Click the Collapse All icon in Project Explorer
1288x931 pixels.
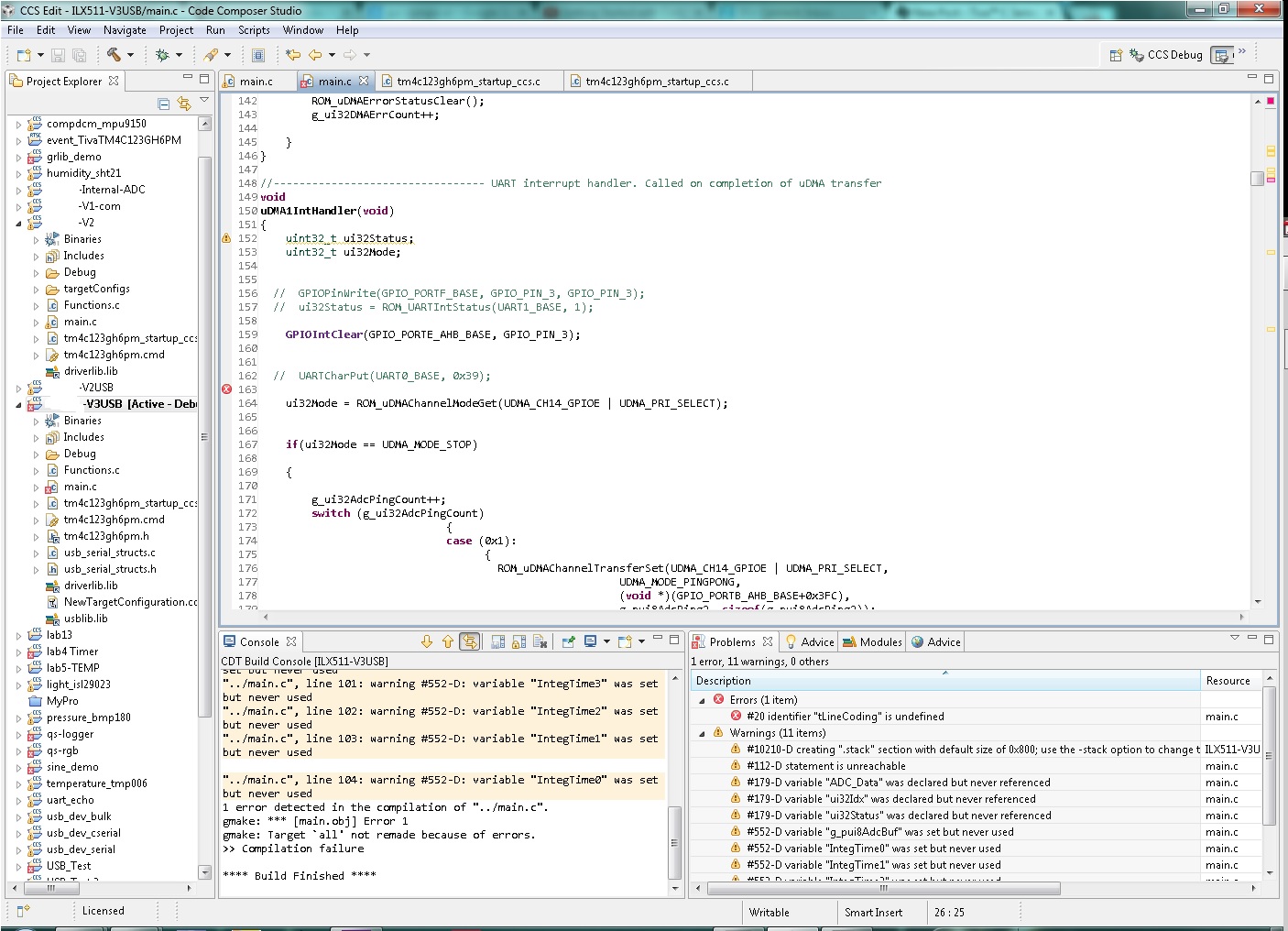pos(163,104)
